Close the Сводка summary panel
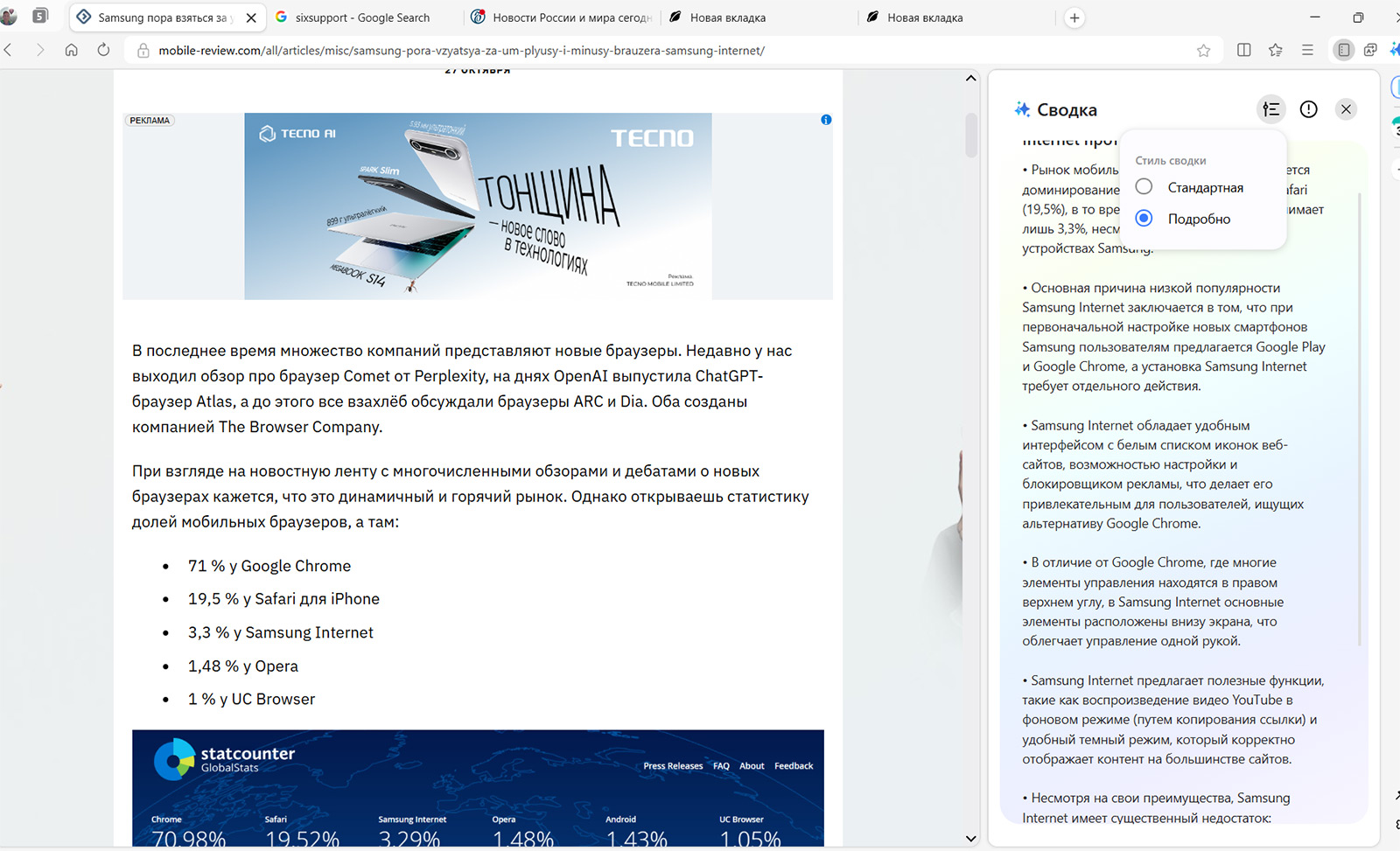Screen dimensions: 1400x851 (1346, 109)
